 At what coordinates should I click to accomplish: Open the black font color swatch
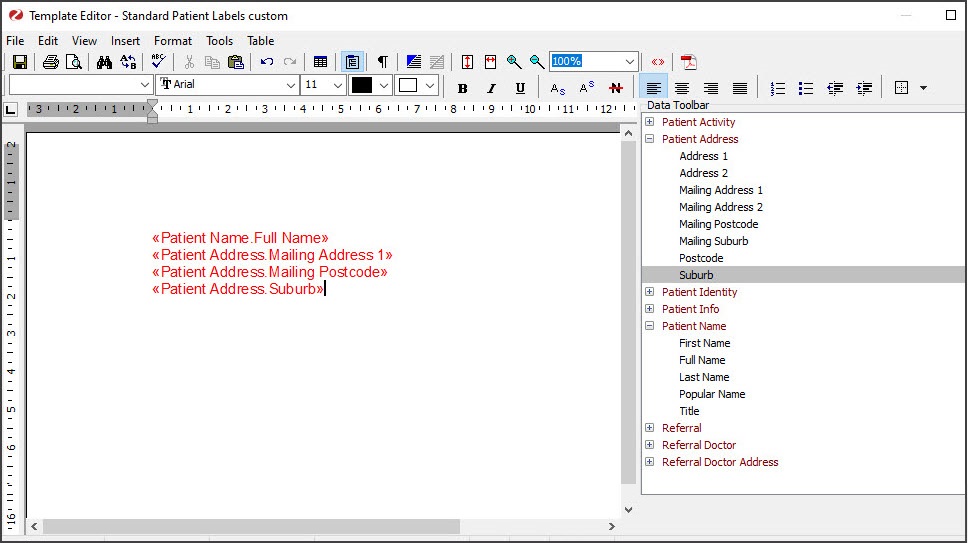tap(362, 86)
